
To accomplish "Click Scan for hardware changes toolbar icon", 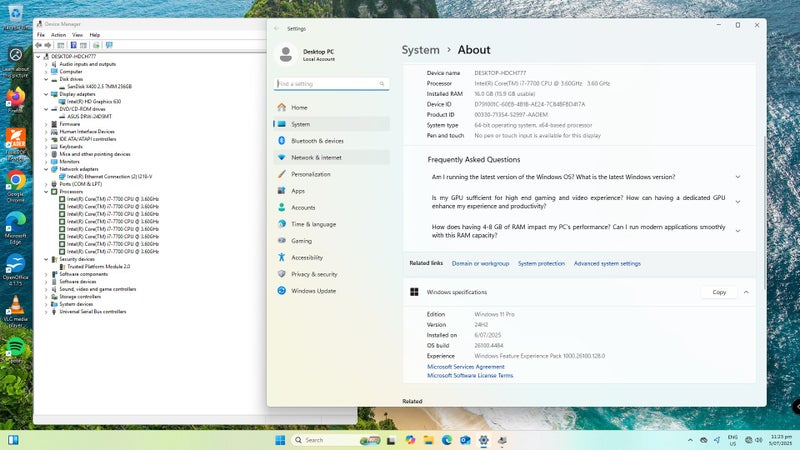I will pyautogui.click(x=109, y=45).
